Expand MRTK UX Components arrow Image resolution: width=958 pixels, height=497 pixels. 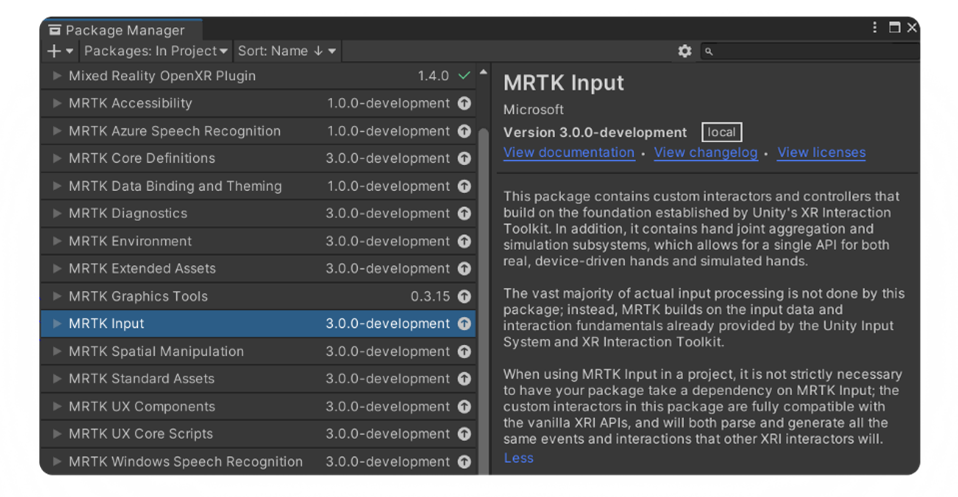click(x=56, y=407)
